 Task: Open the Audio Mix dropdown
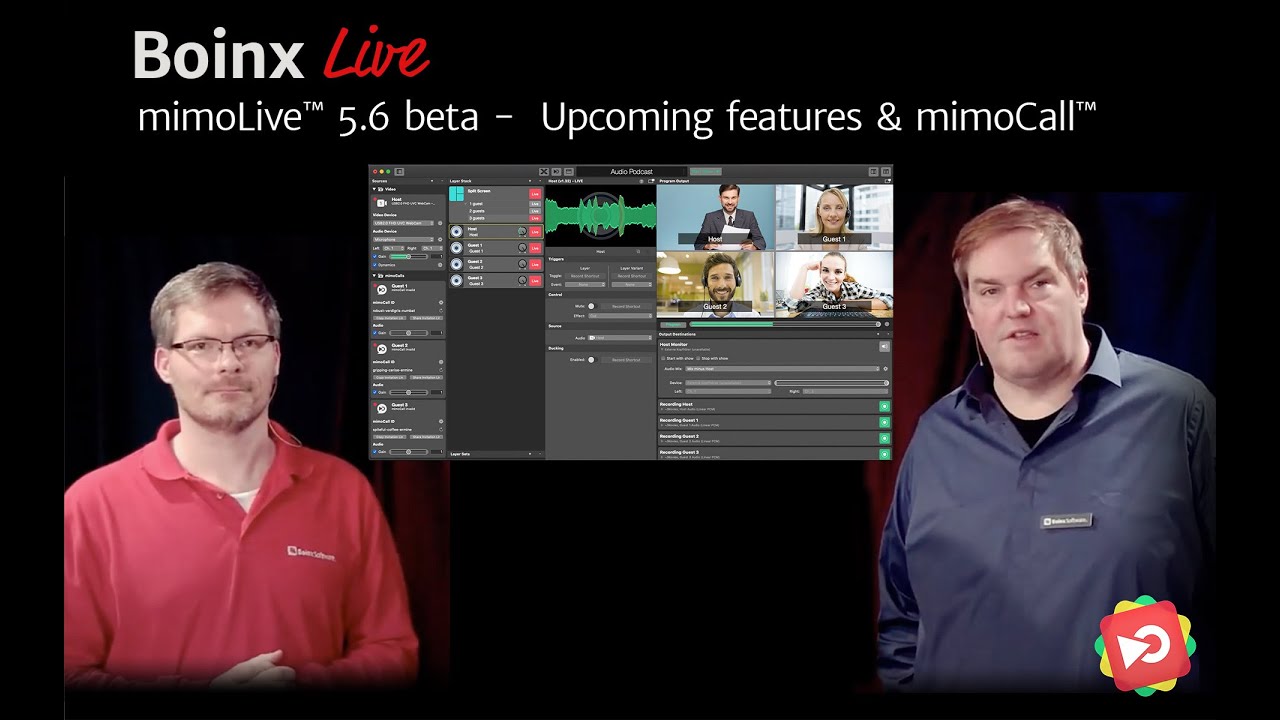tap(782, 369)
